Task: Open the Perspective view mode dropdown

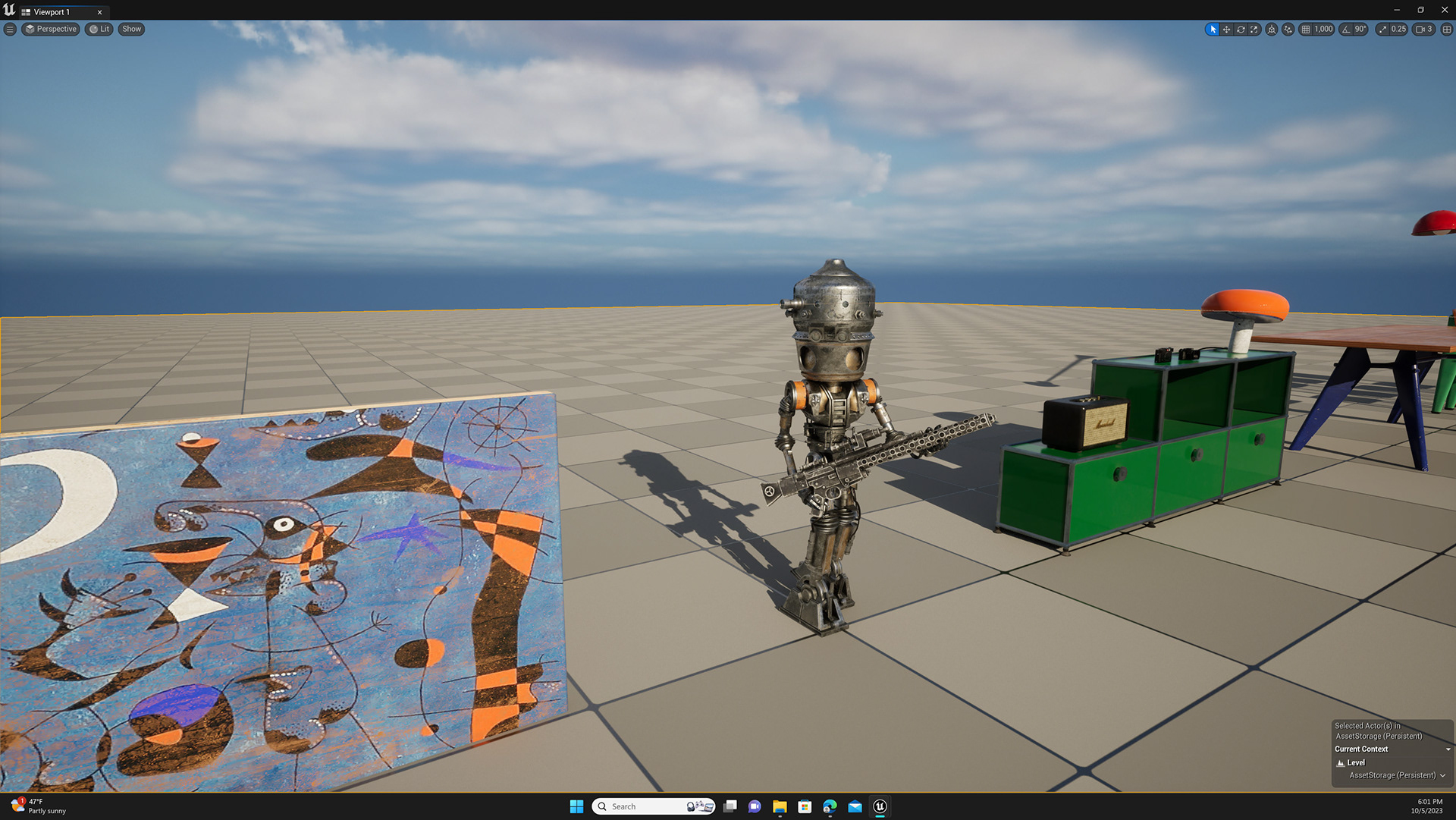Action: pos(51,29)
